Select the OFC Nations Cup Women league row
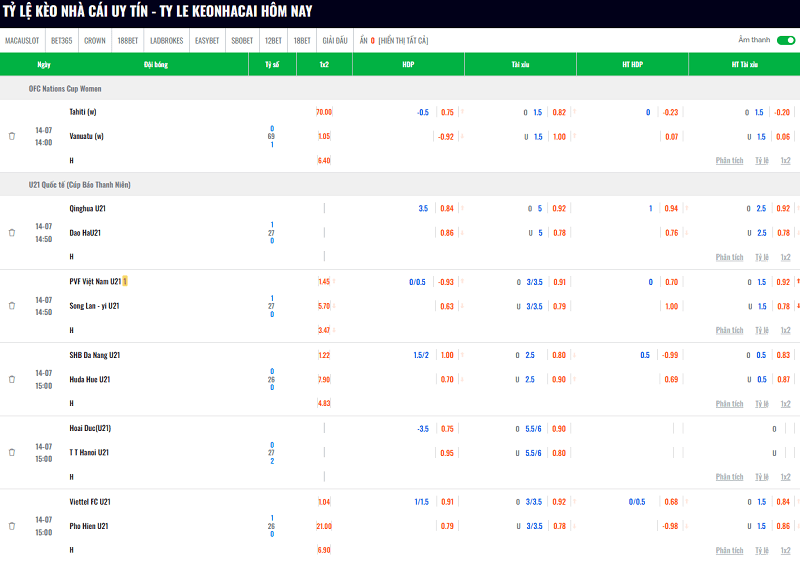The height and width of the screenshot is (561, 800). (400, 88)
